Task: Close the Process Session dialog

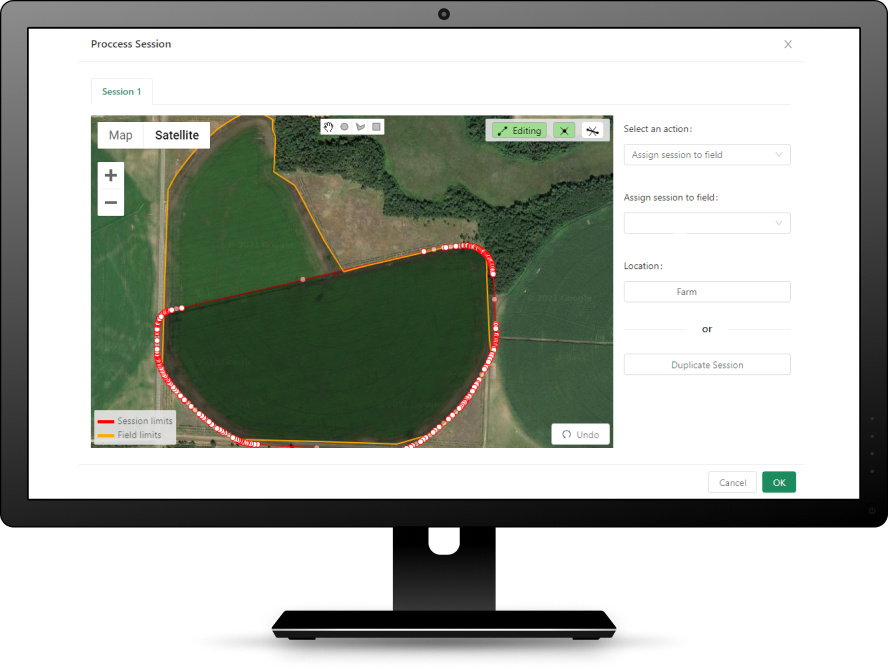Action: (788, 44)
